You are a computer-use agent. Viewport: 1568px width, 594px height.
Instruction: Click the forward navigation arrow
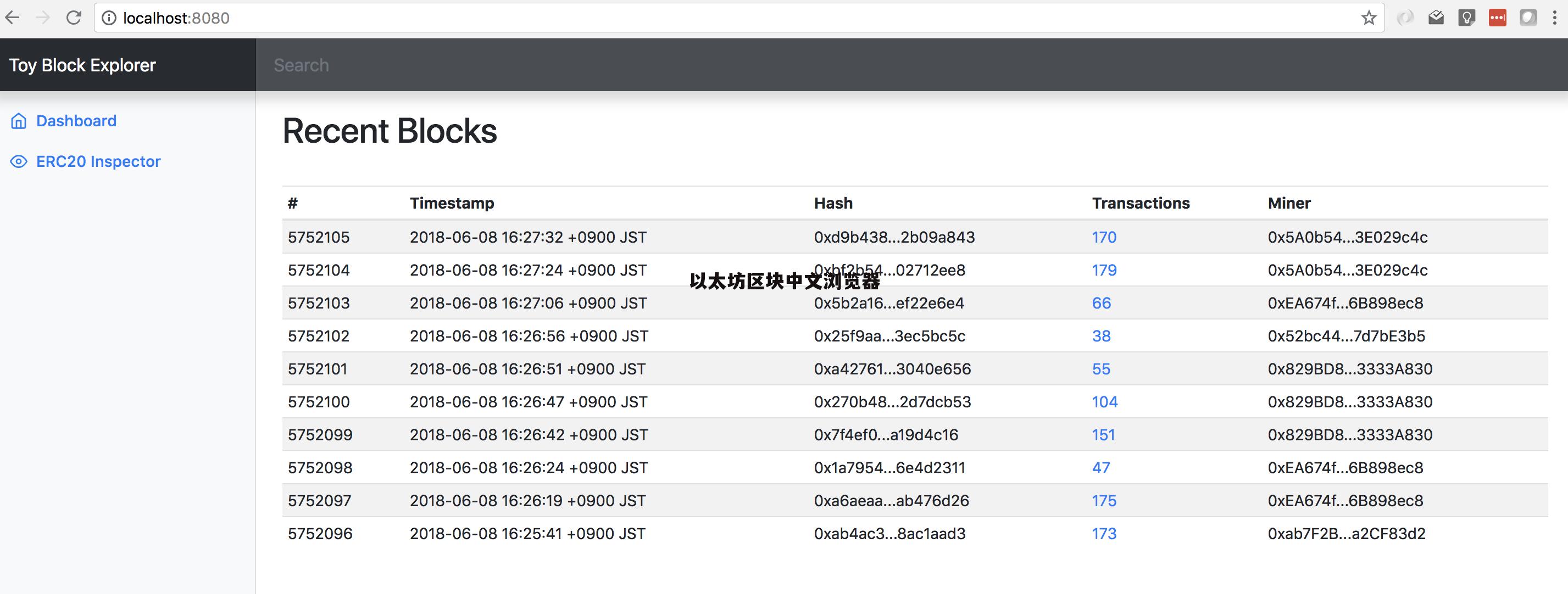(x=44, y=18)
